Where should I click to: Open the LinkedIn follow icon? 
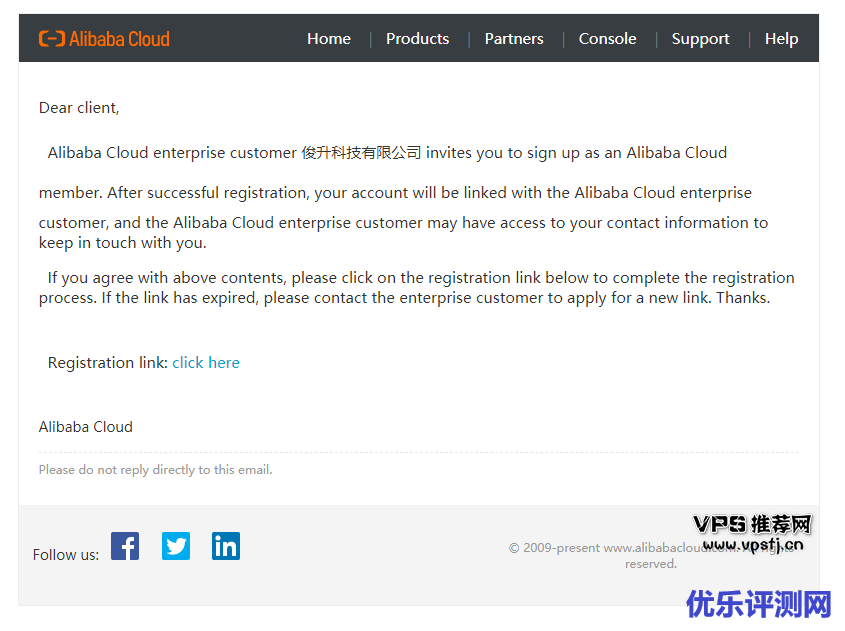[x=226, y=546]
